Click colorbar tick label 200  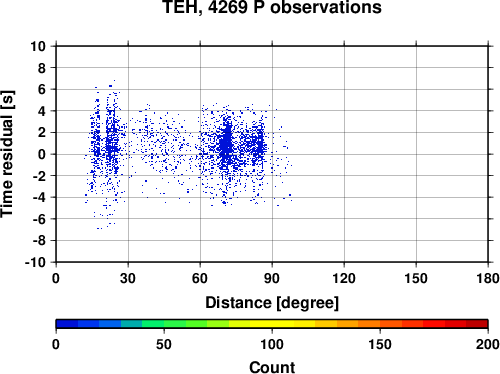(x=488, y=344)
